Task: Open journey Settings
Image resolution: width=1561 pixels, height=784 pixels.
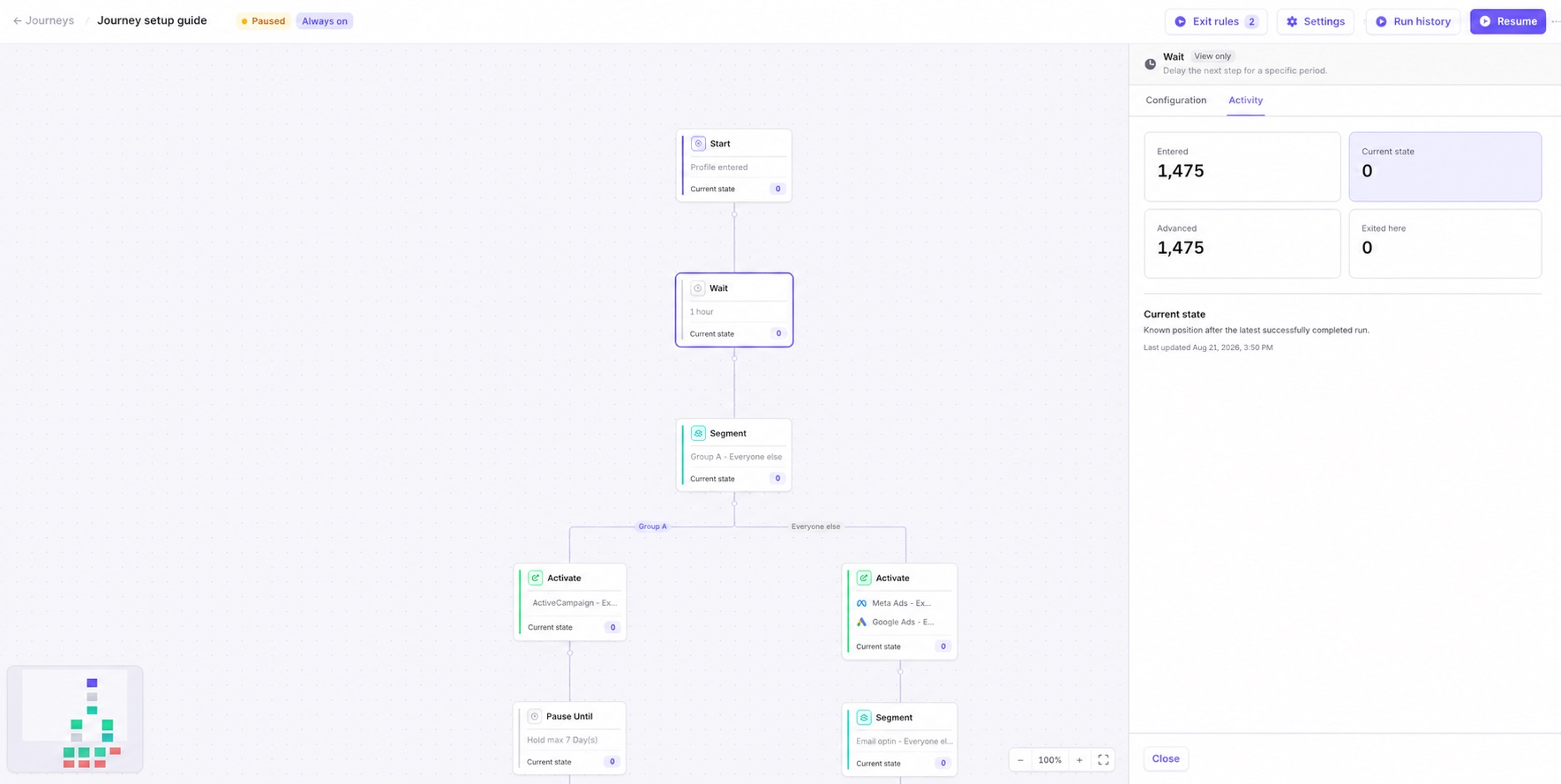Action: [x=1316, y=21]
